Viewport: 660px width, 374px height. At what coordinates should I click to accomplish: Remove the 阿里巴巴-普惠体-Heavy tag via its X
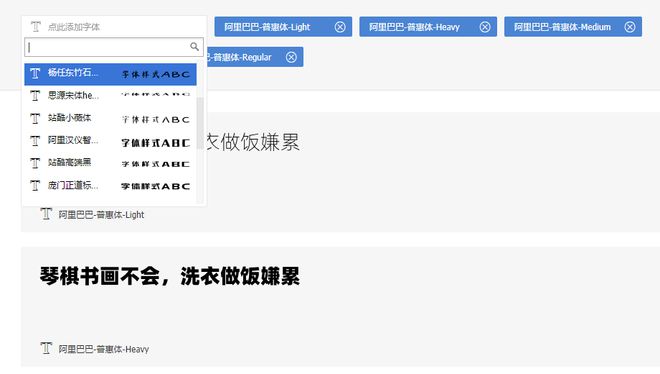pos(485,27)
